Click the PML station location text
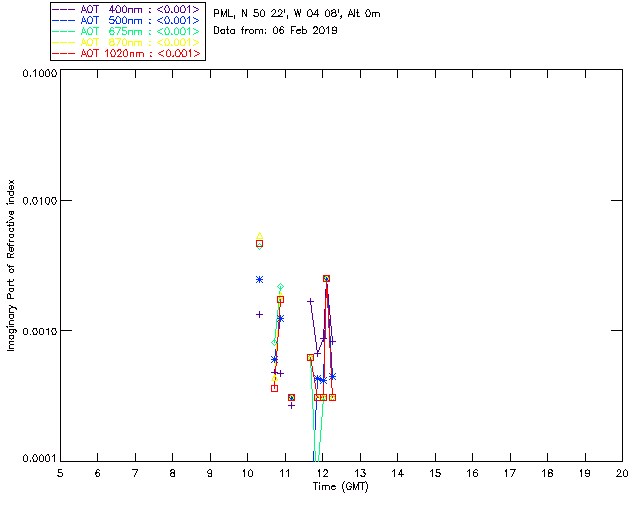Screen dimensions: 640x512 coord(297,14)
